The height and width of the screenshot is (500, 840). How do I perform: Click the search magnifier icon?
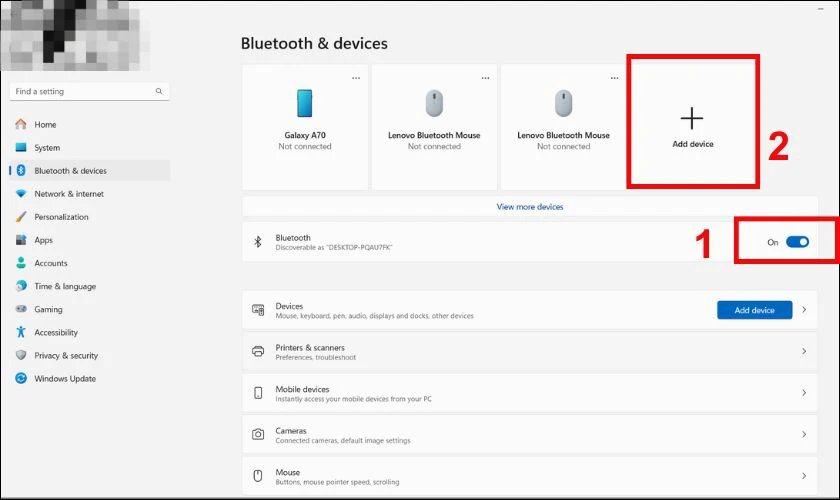click(159, 91)
